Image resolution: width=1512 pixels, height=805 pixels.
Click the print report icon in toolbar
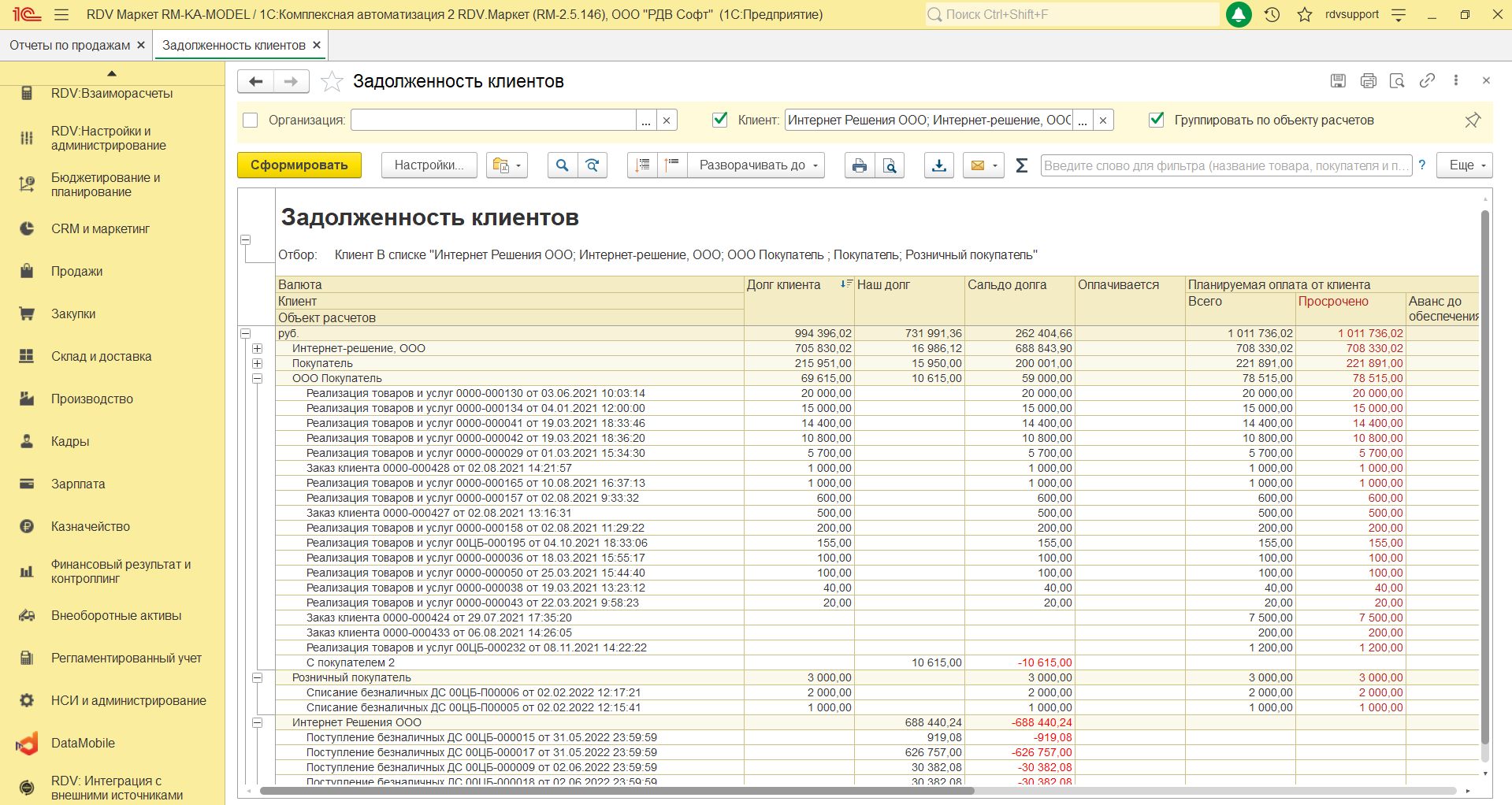(x=859, y=165)
